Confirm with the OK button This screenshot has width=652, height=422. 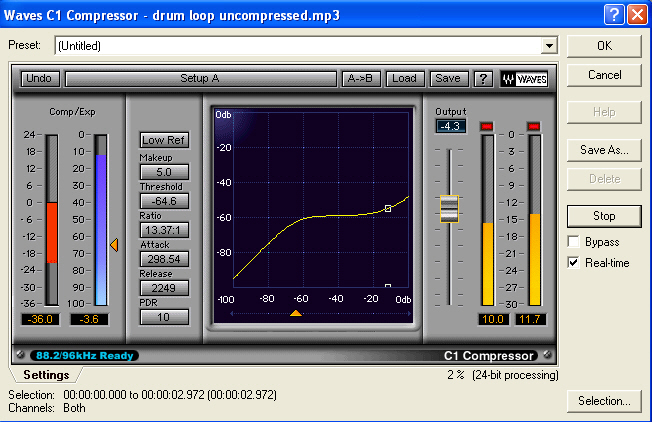click(604, 46)
